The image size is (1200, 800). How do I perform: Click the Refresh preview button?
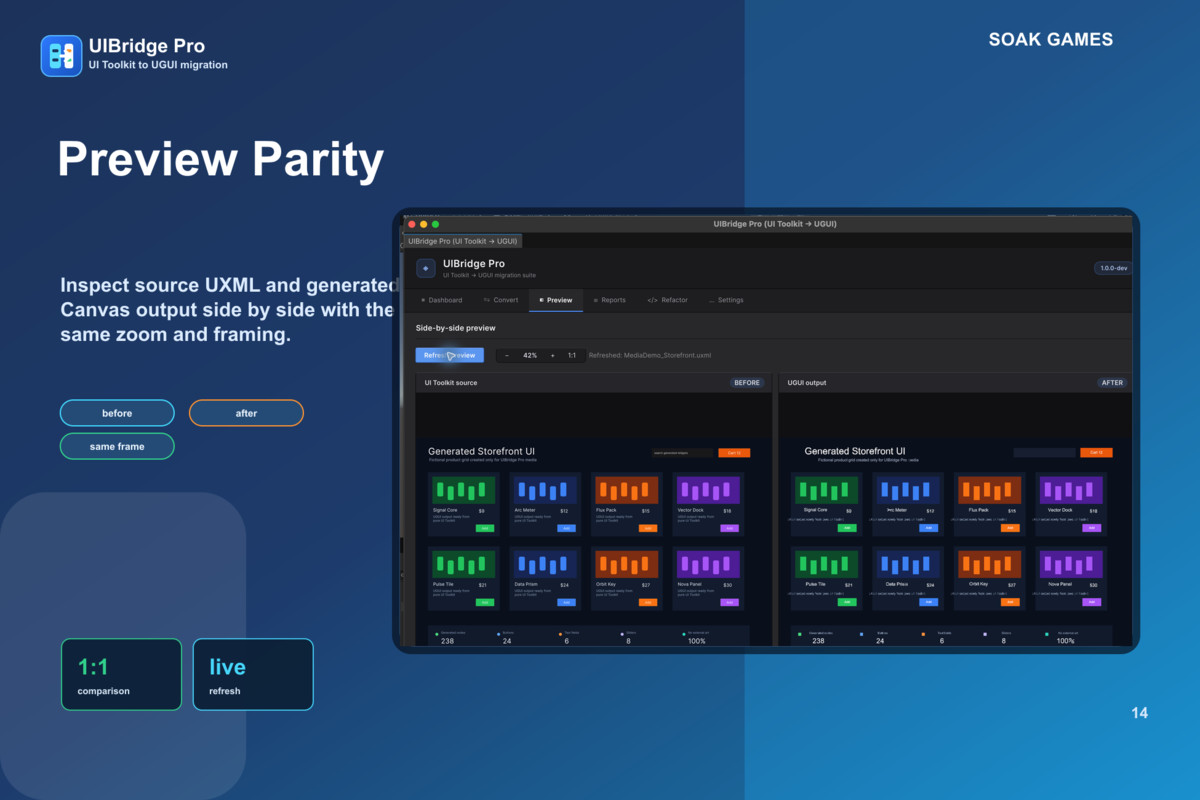click(450, 355)
